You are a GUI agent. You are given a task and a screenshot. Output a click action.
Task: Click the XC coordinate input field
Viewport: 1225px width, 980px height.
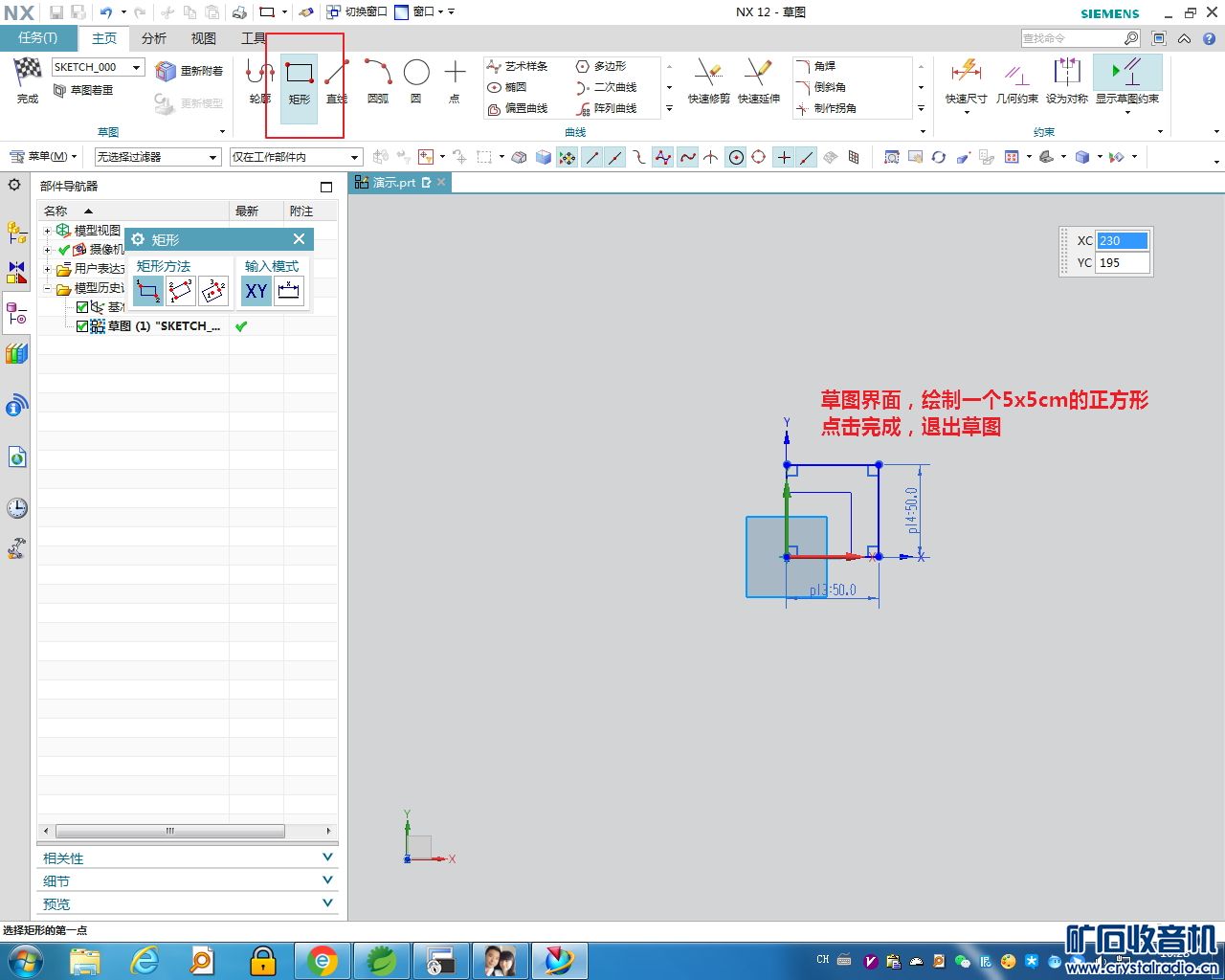click(1123, 241)
